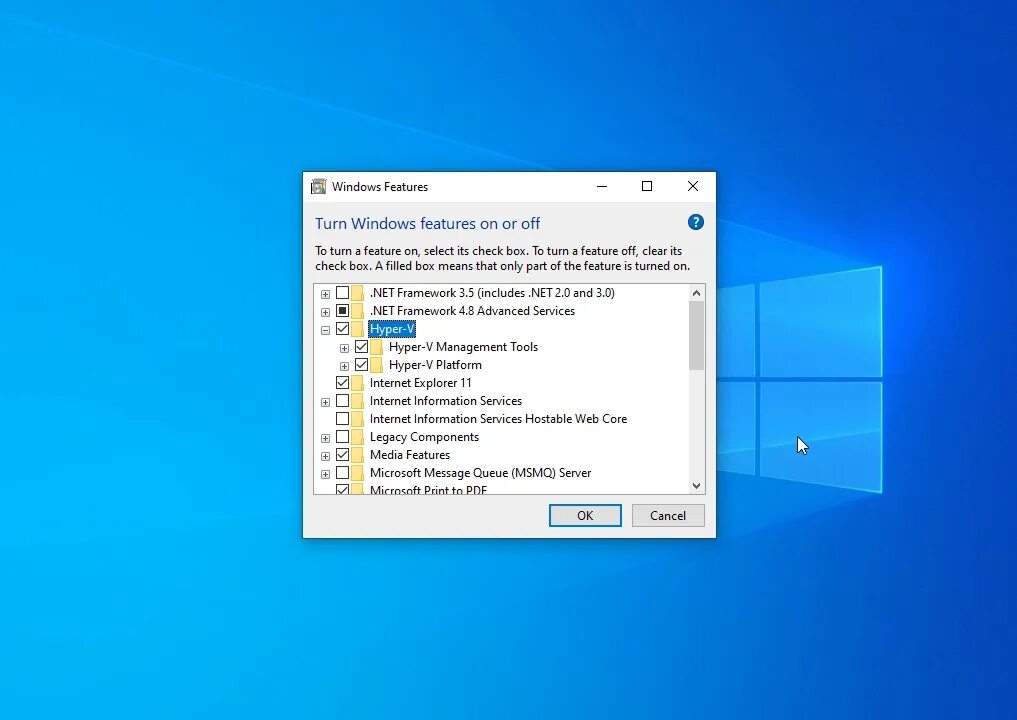This screenshot has width=1017, height=720.
Task: Close the Windows Features dialog
Action: 693,187
